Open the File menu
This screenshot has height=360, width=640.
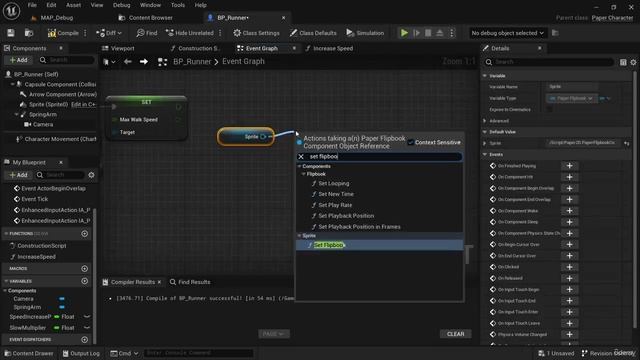tap(32, 5)
